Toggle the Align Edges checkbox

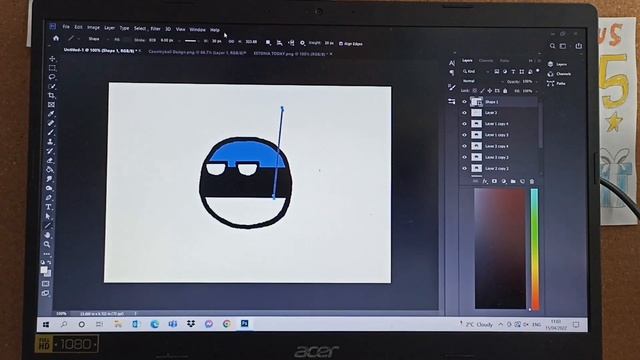pos(341,43)
